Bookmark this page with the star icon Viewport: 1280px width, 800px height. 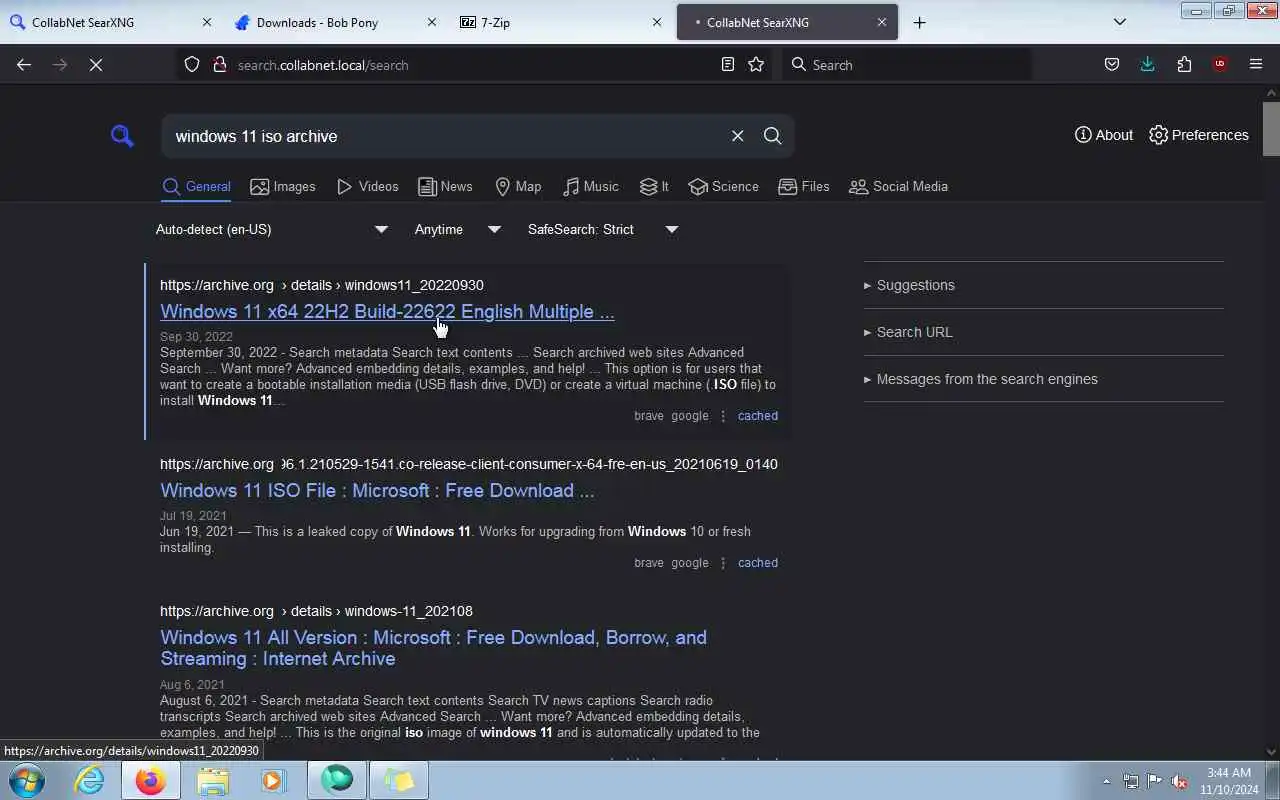pos(756,64)
